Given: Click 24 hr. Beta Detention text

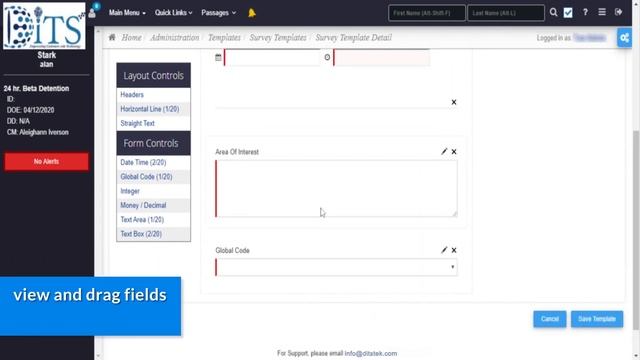Looking at the screenshot, I should pyautogui.click(x=36, y=89).
